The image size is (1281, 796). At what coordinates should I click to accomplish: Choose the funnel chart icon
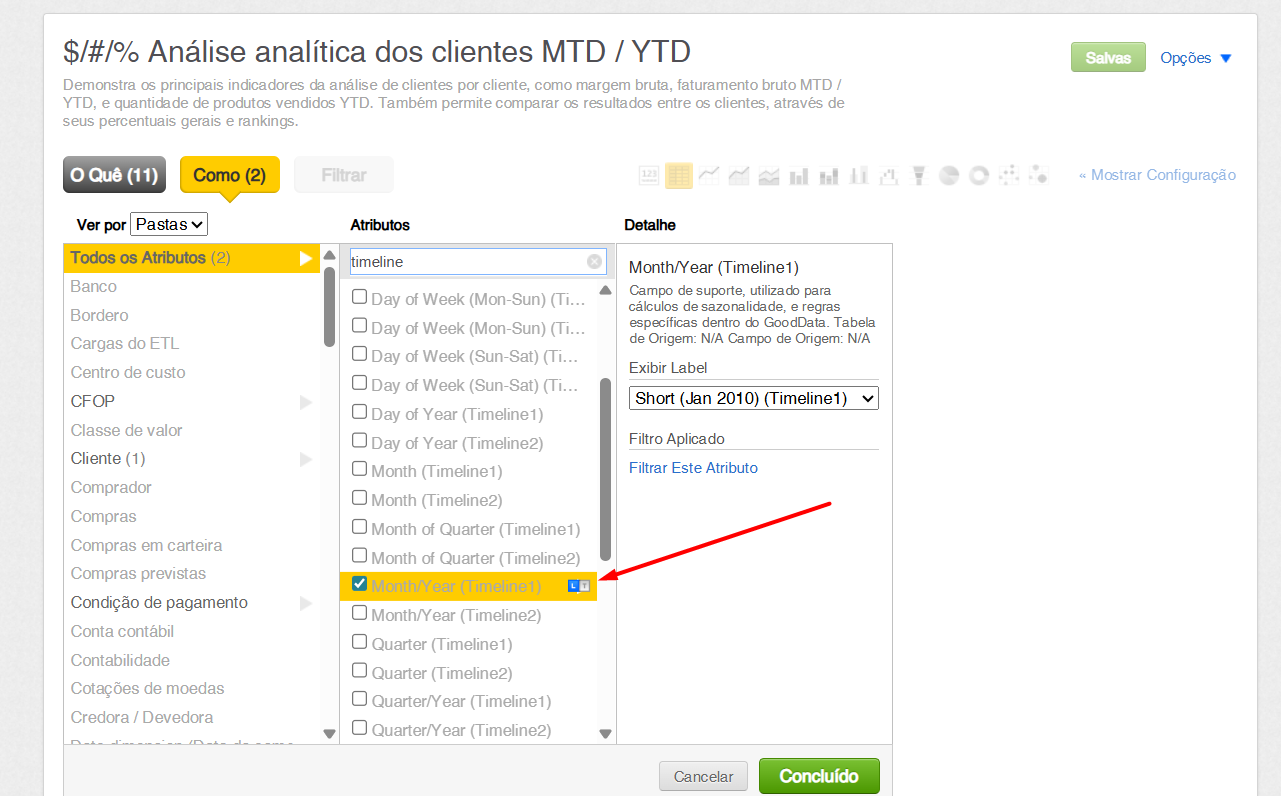tap(919, 176)
